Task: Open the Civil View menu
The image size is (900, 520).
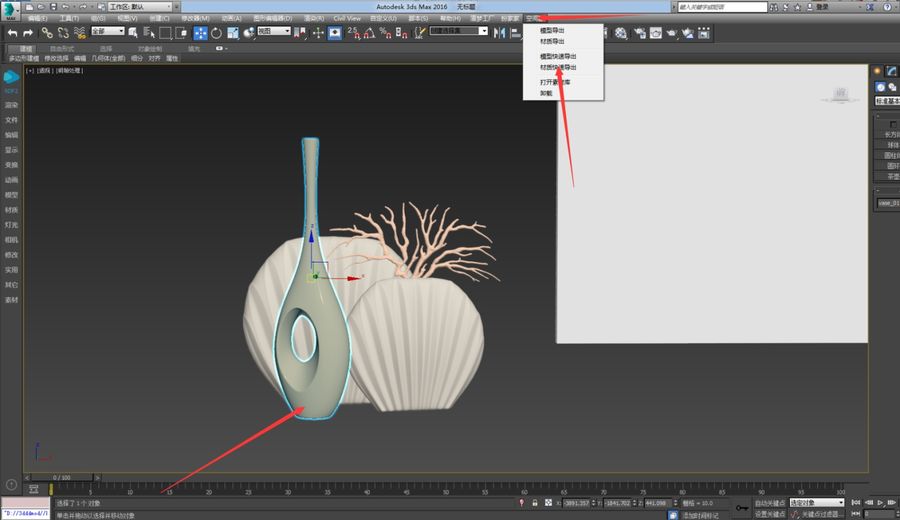Action: click(x=347, y=18)
